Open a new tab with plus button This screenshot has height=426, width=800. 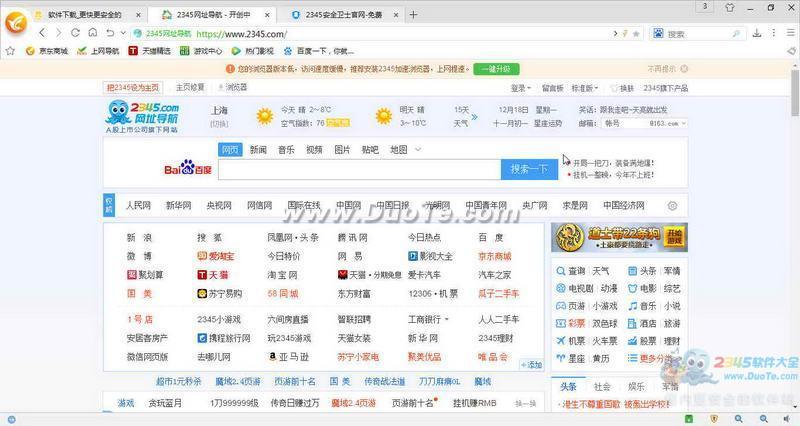(x=413, y=15)
